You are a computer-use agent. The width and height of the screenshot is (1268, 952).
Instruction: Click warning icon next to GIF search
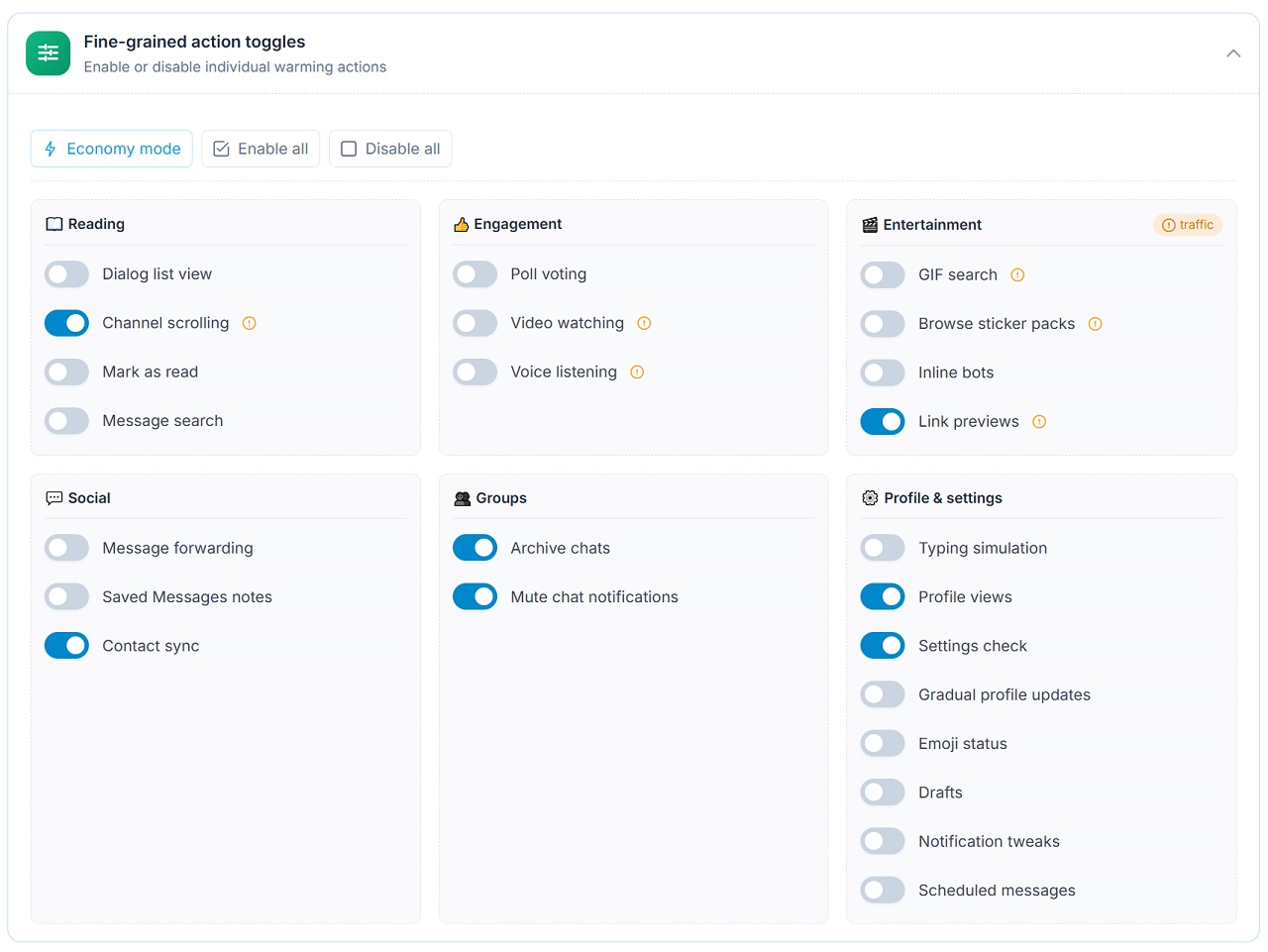point(1017,275)
